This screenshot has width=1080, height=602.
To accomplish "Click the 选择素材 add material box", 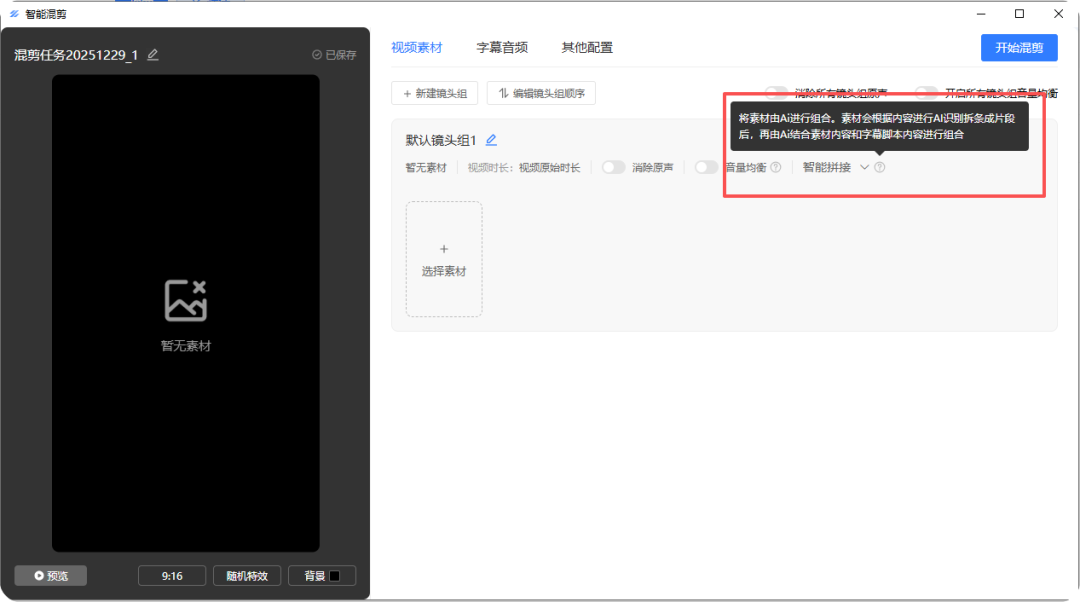I will (444, 259).
